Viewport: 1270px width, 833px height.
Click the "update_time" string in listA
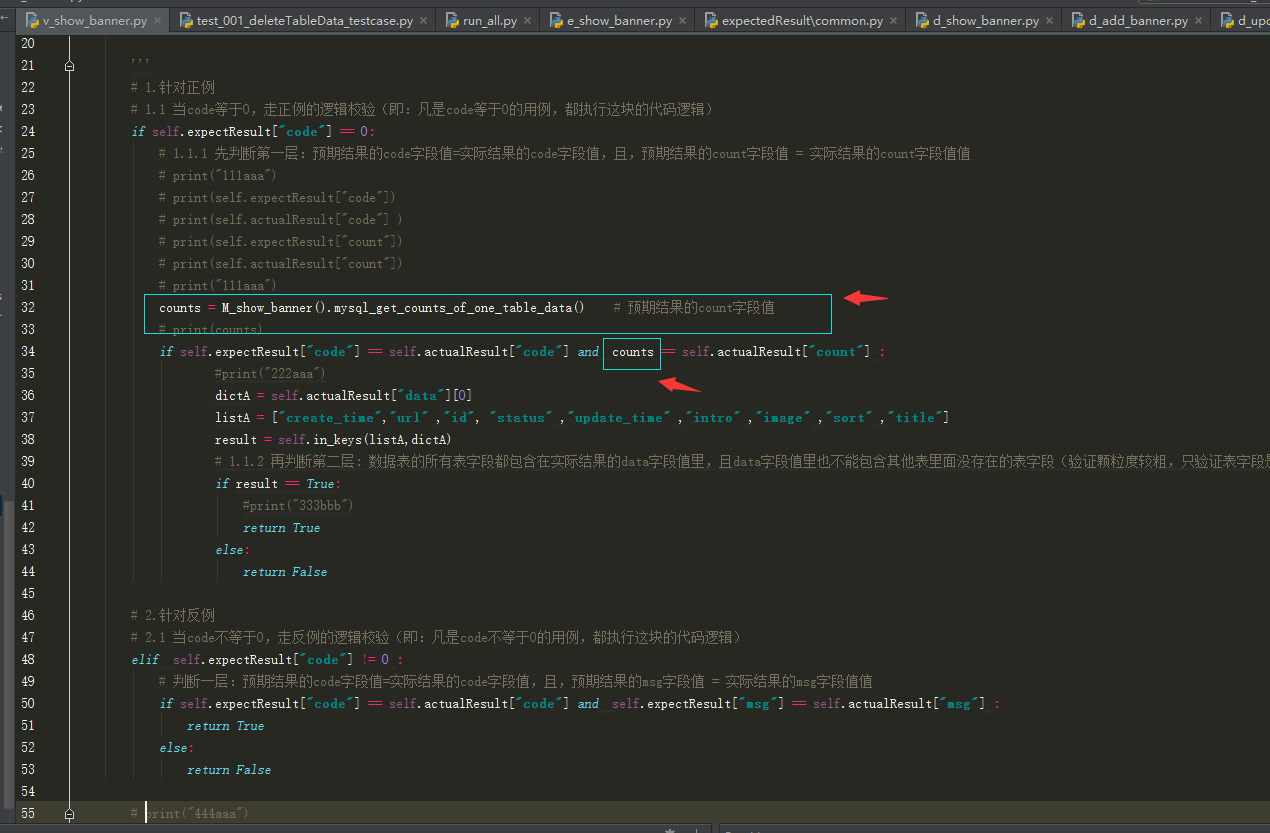coord(620,417)
